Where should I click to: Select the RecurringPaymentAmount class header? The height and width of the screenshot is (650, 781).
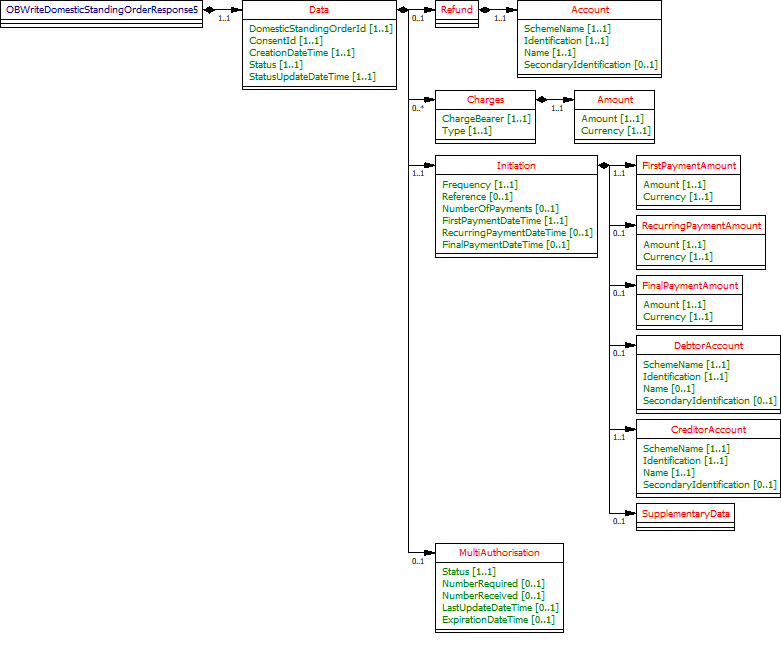pyautogui.click(x=701, y=225)
